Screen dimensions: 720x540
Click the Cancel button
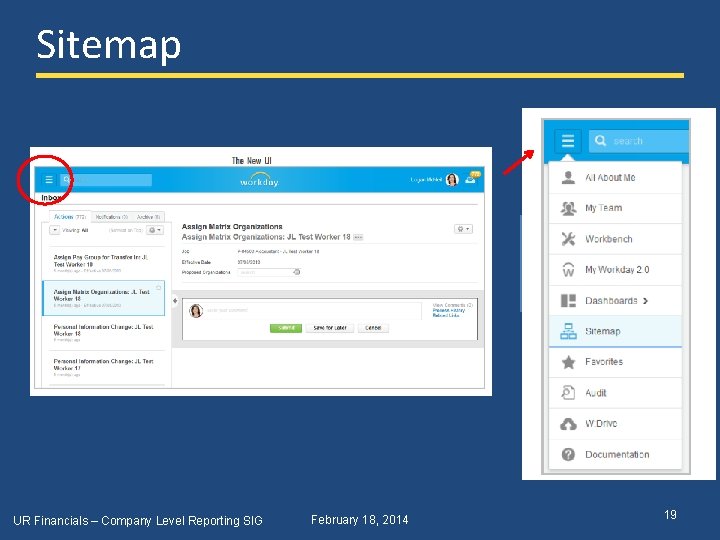pyautogui.click(x=373, y=328)
